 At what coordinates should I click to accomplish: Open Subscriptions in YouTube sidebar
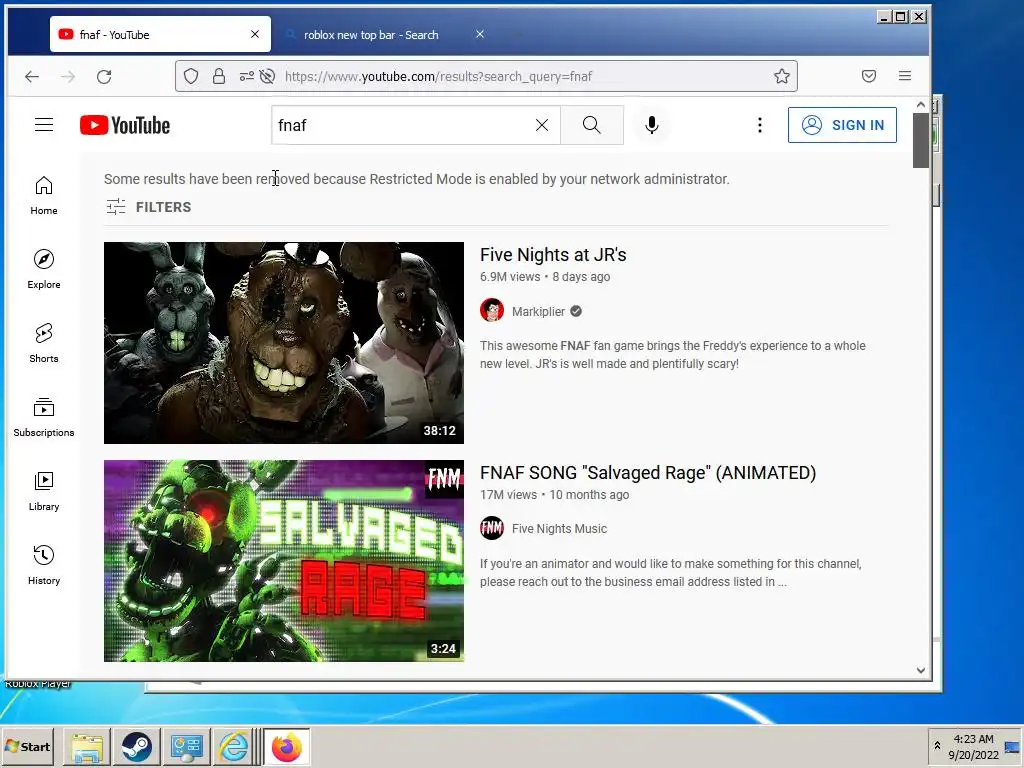coord(44,417)
